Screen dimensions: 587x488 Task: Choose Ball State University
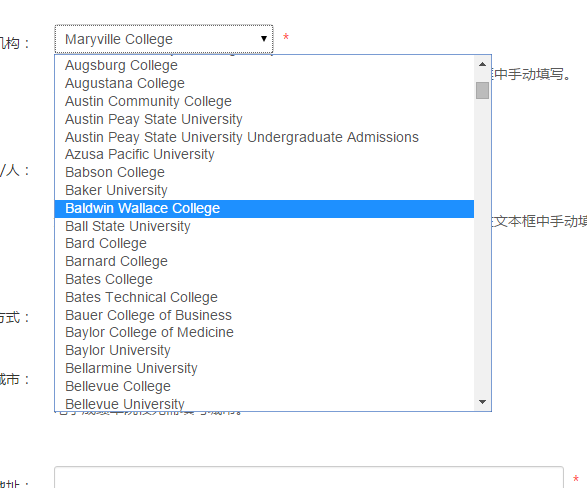pyautogui.click(x=264, y=226)
